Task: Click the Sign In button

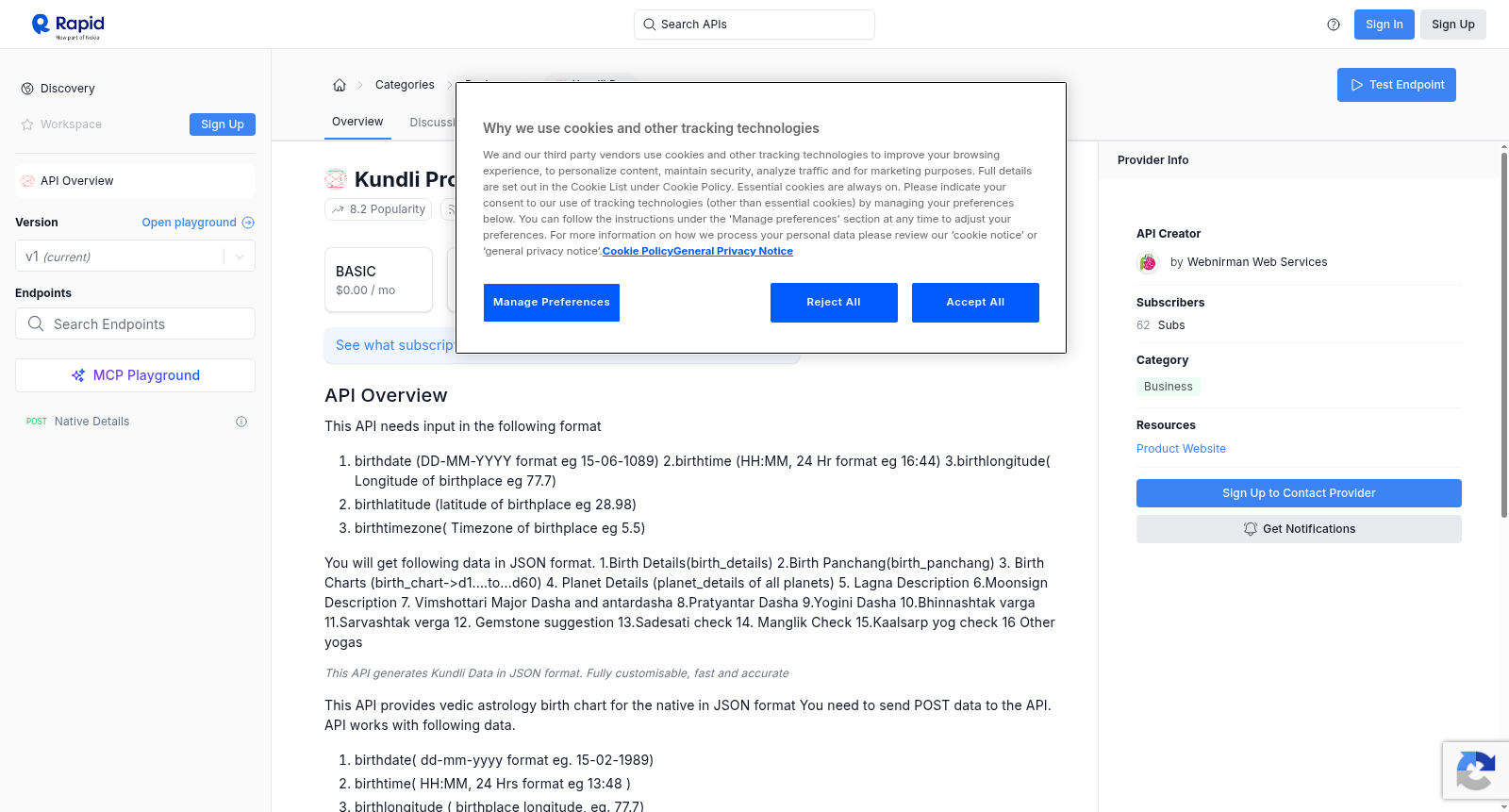Action: click(1384, 25)
